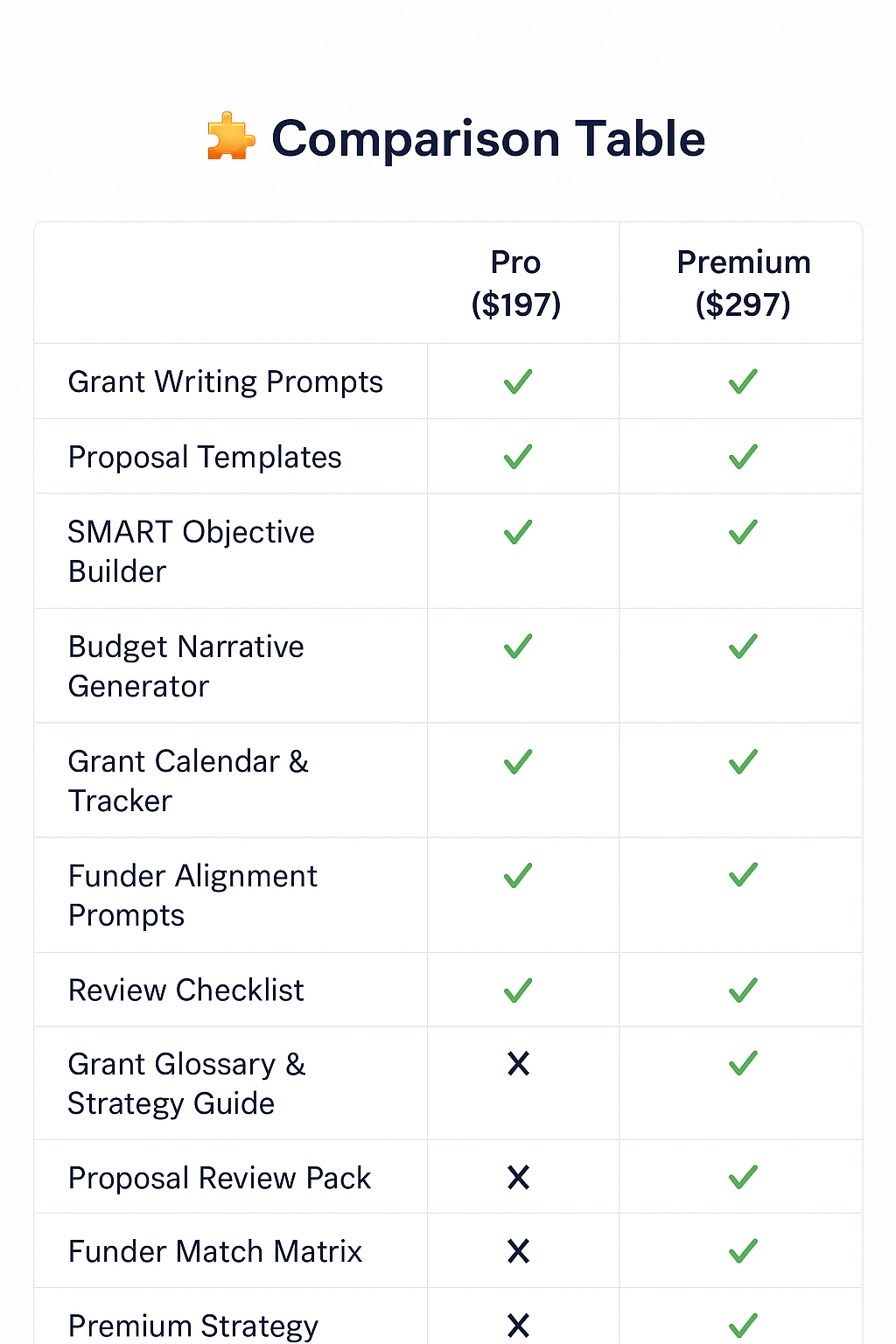
Task: Click Pro checkmark for SMART Objective Builder
Action: click(518, 532)
